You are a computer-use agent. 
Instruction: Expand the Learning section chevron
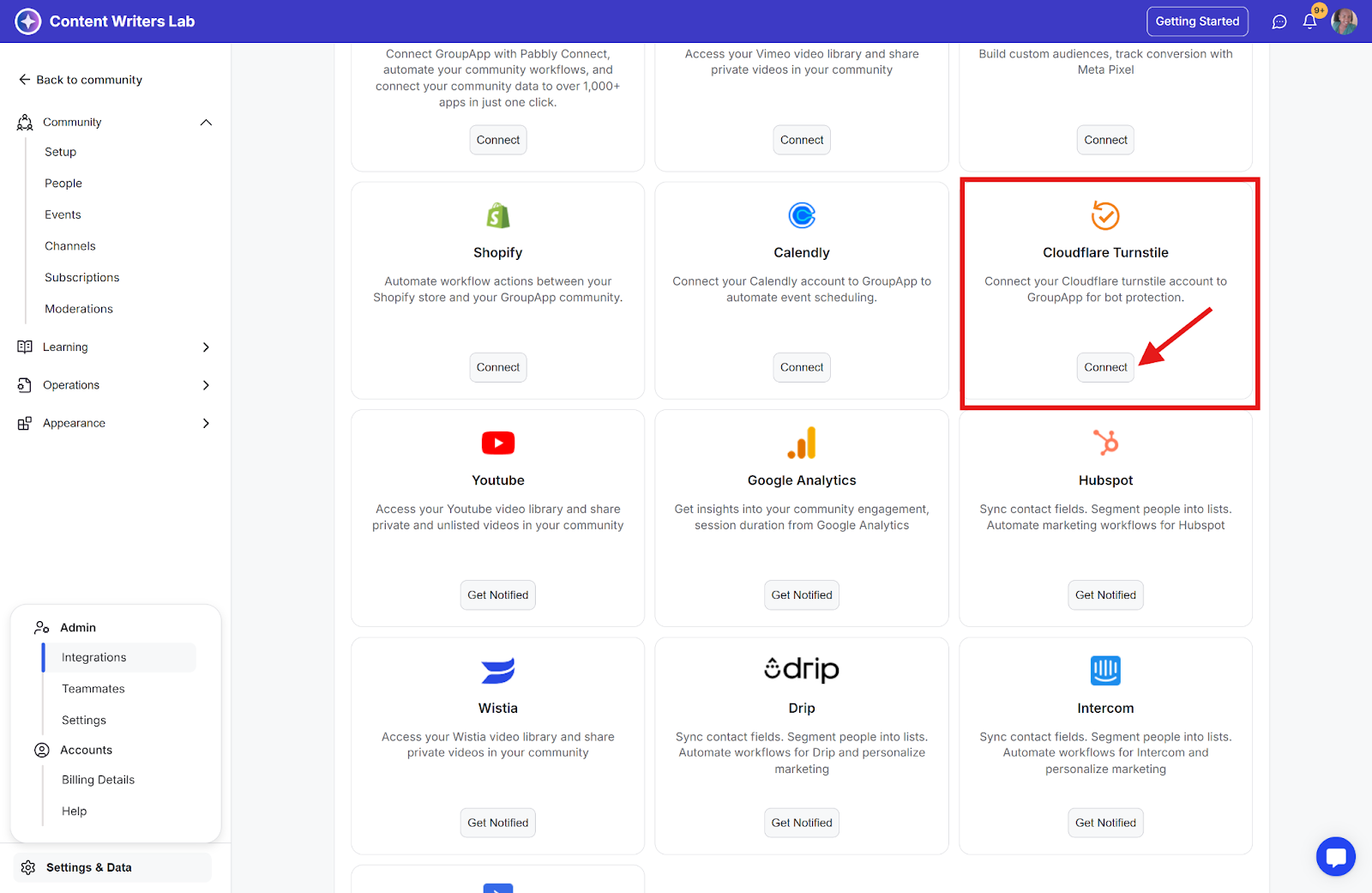point(206,347)
